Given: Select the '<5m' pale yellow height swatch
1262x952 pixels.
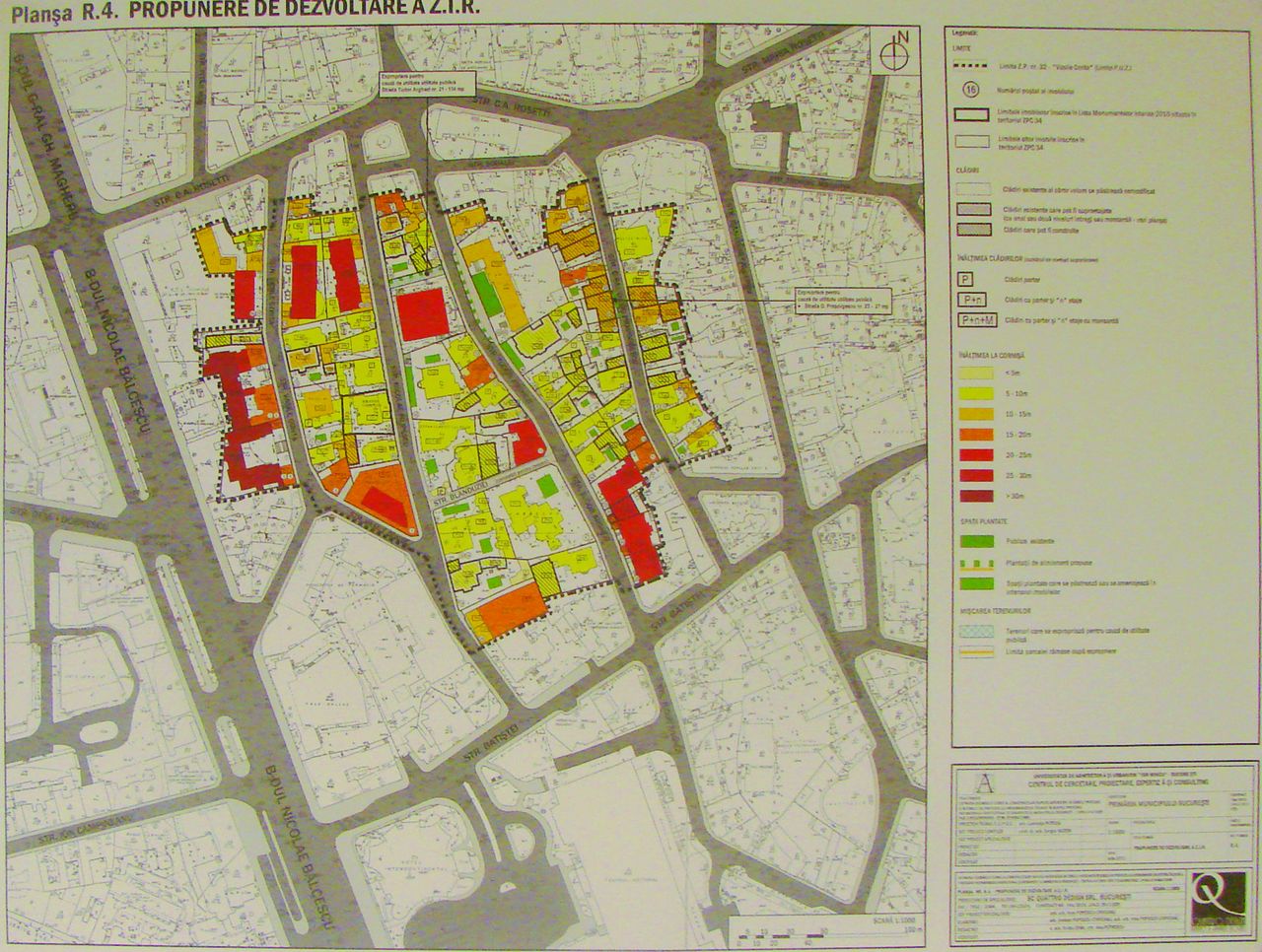Looking at the screenshot, I should [974, 373].
